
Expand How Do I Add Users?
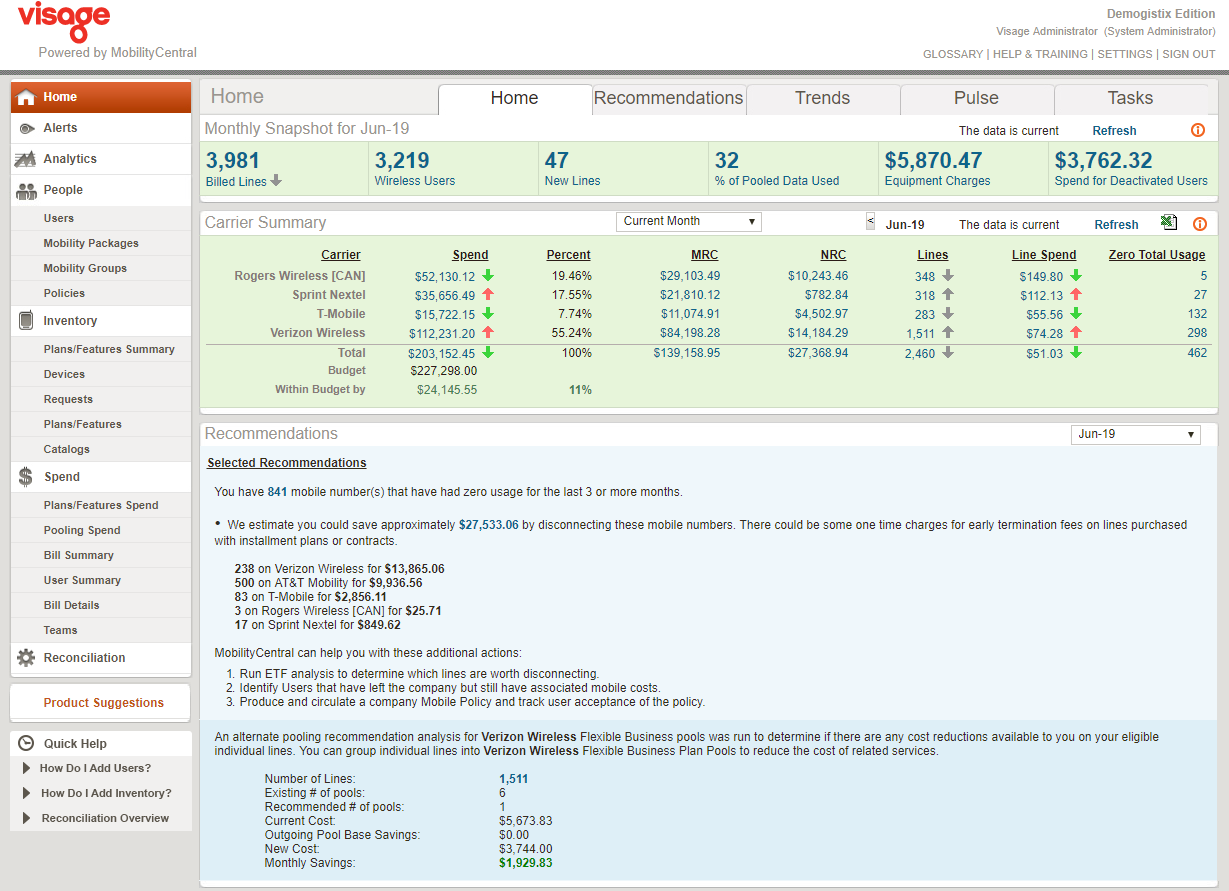95,768
